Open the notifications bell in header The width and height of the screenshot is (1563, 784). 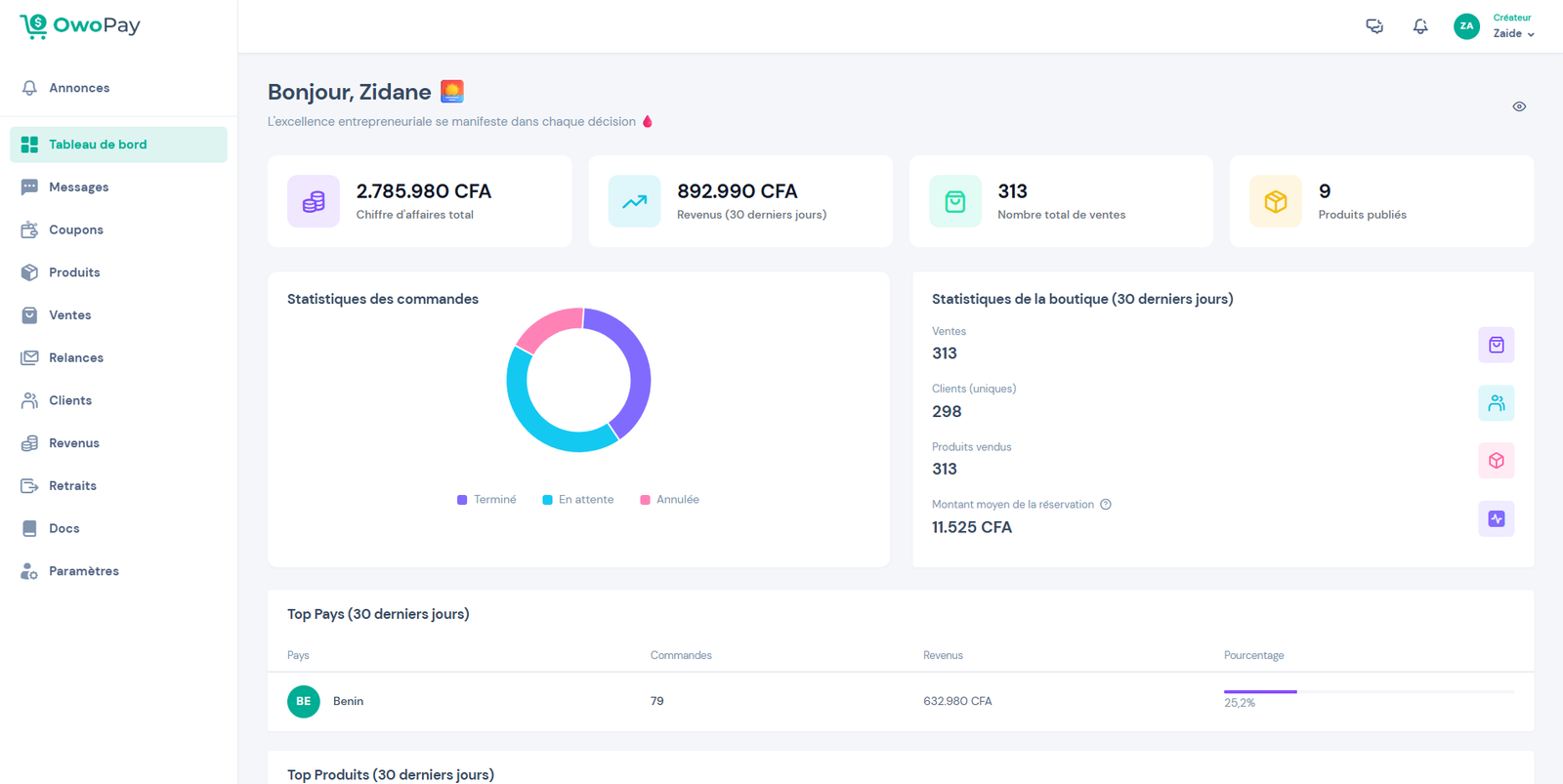[1420, 26]
